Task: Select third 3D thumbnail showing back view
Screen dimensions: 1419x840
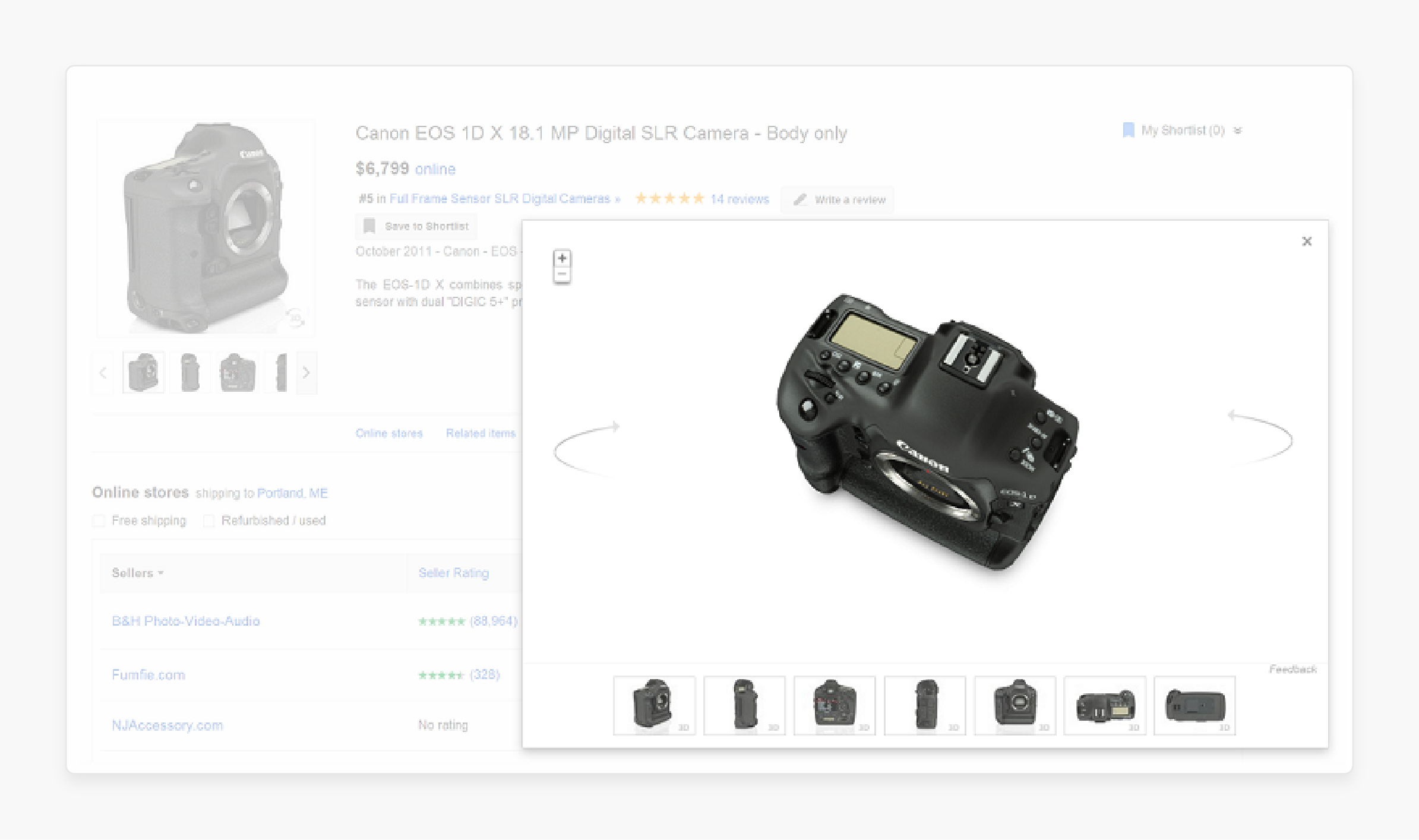Action: tap(835, 705)
